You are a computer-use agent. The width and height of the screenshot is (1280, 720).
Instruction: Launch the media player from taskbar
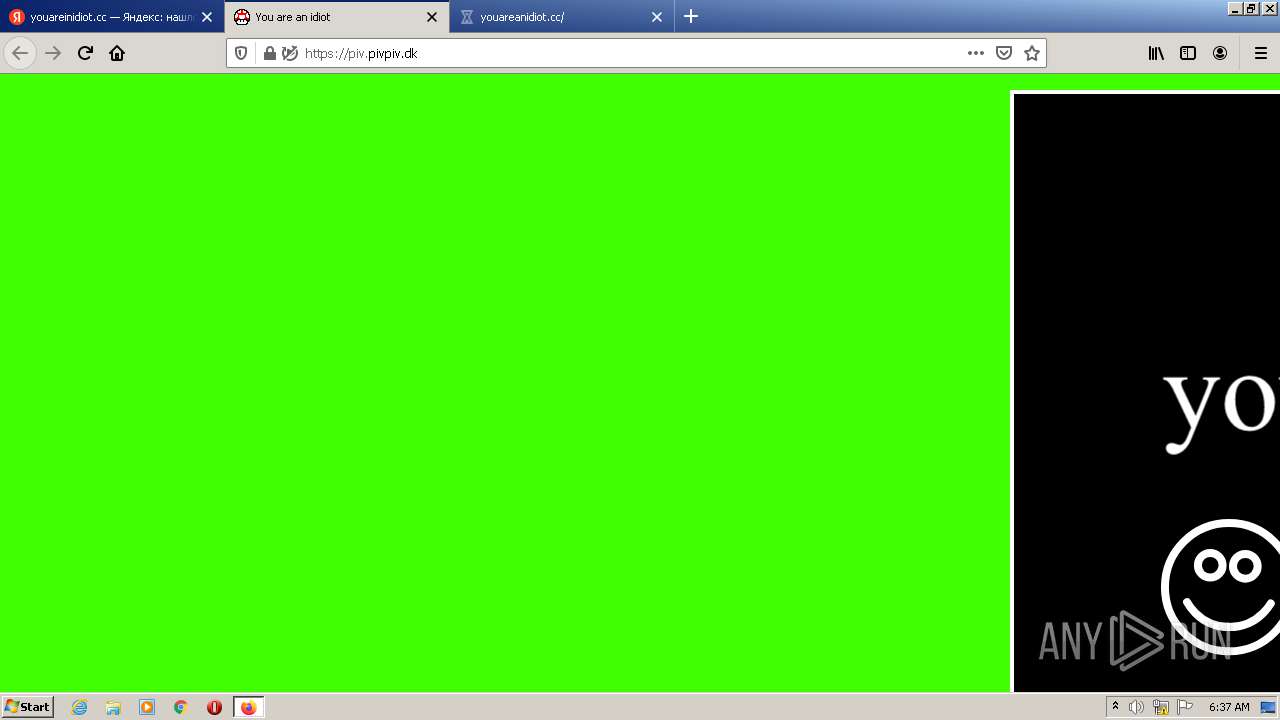147,707
